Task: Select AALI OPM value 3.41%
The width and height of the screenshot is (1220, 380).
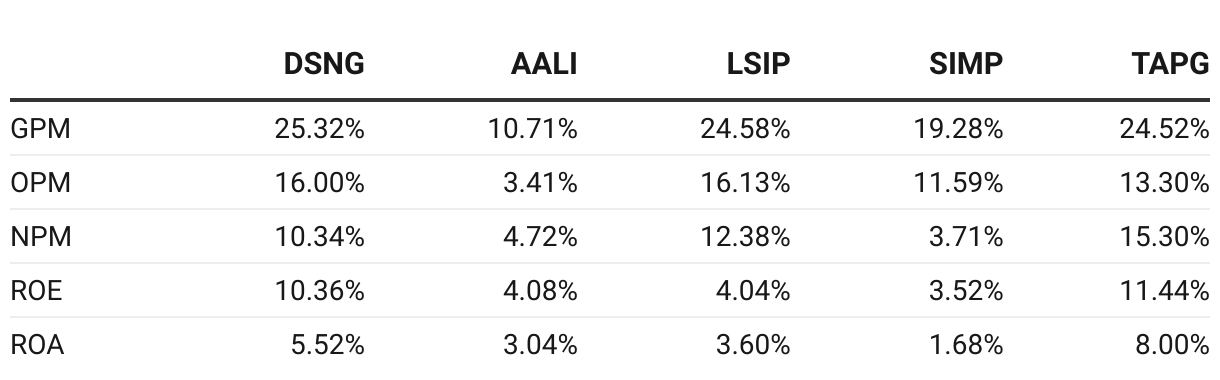Action: tap(540, 183)
